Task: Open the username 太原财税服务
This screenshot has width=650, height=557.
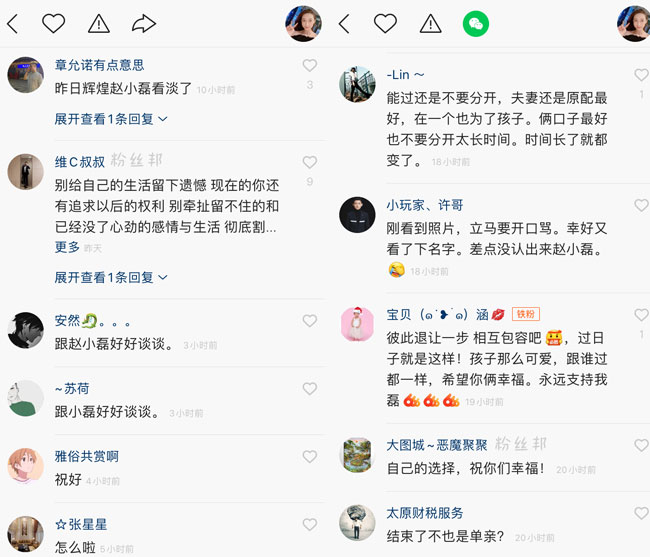Action: [x=424, y=513]
